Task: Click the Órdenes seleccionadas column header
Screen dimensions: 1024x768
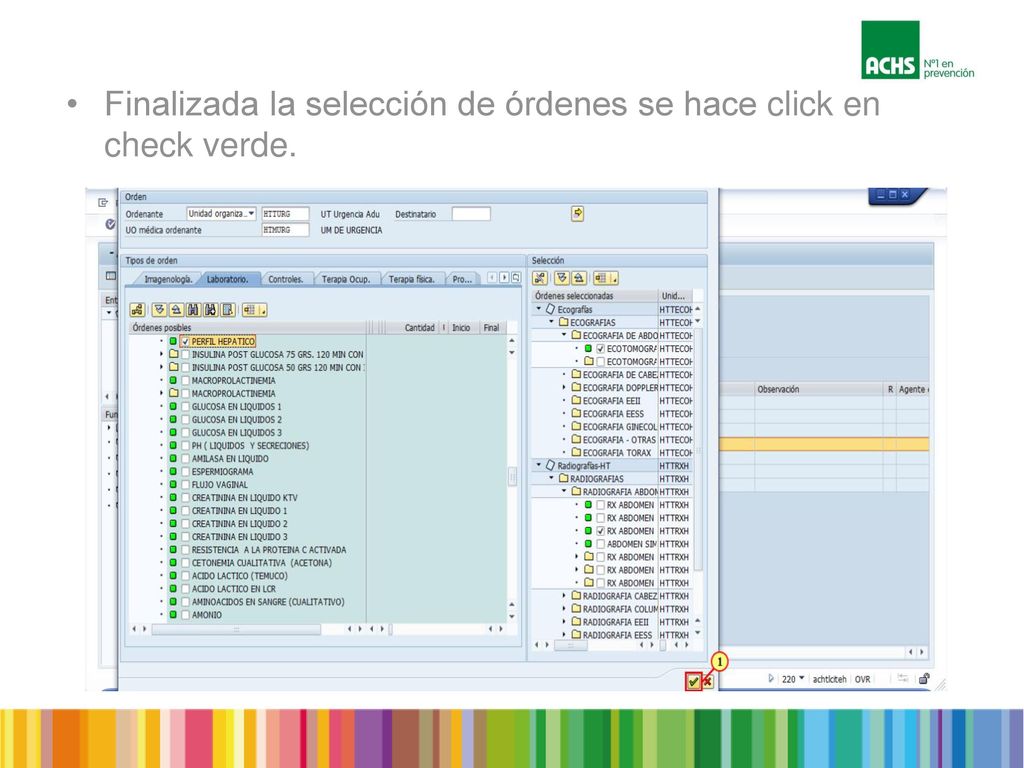Action: (x=594, y=296)
